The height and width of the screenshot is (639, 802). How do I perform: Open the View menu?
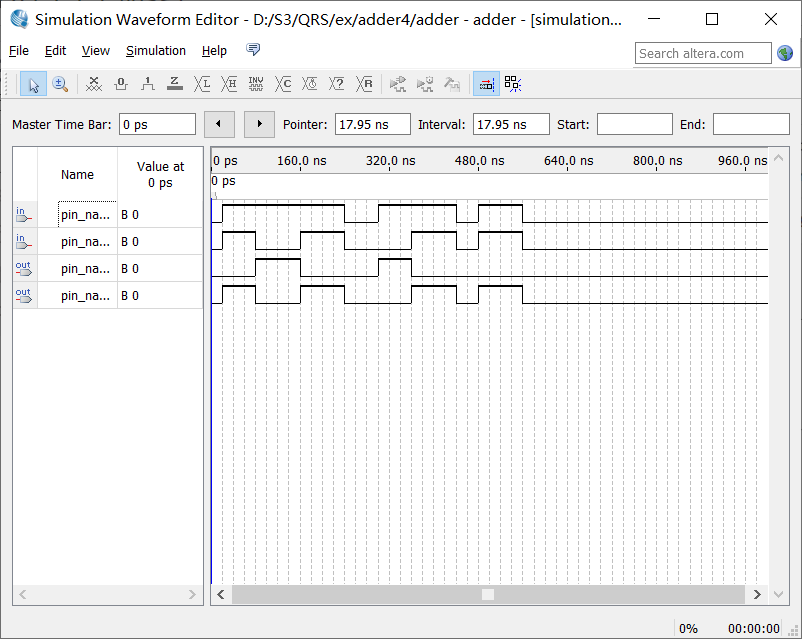click(x=96, y=51)
